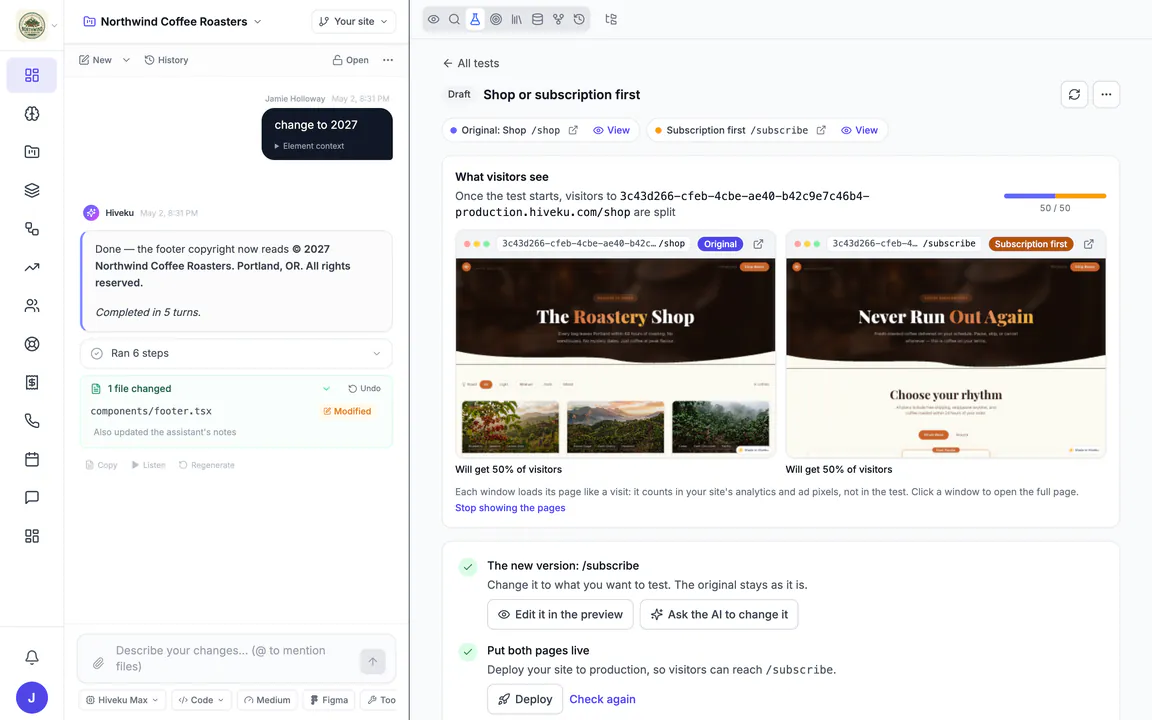Click the 50 / 50 split bar
The image size is (1152, 720).
pyautogui.click(x=1055, y=196)
